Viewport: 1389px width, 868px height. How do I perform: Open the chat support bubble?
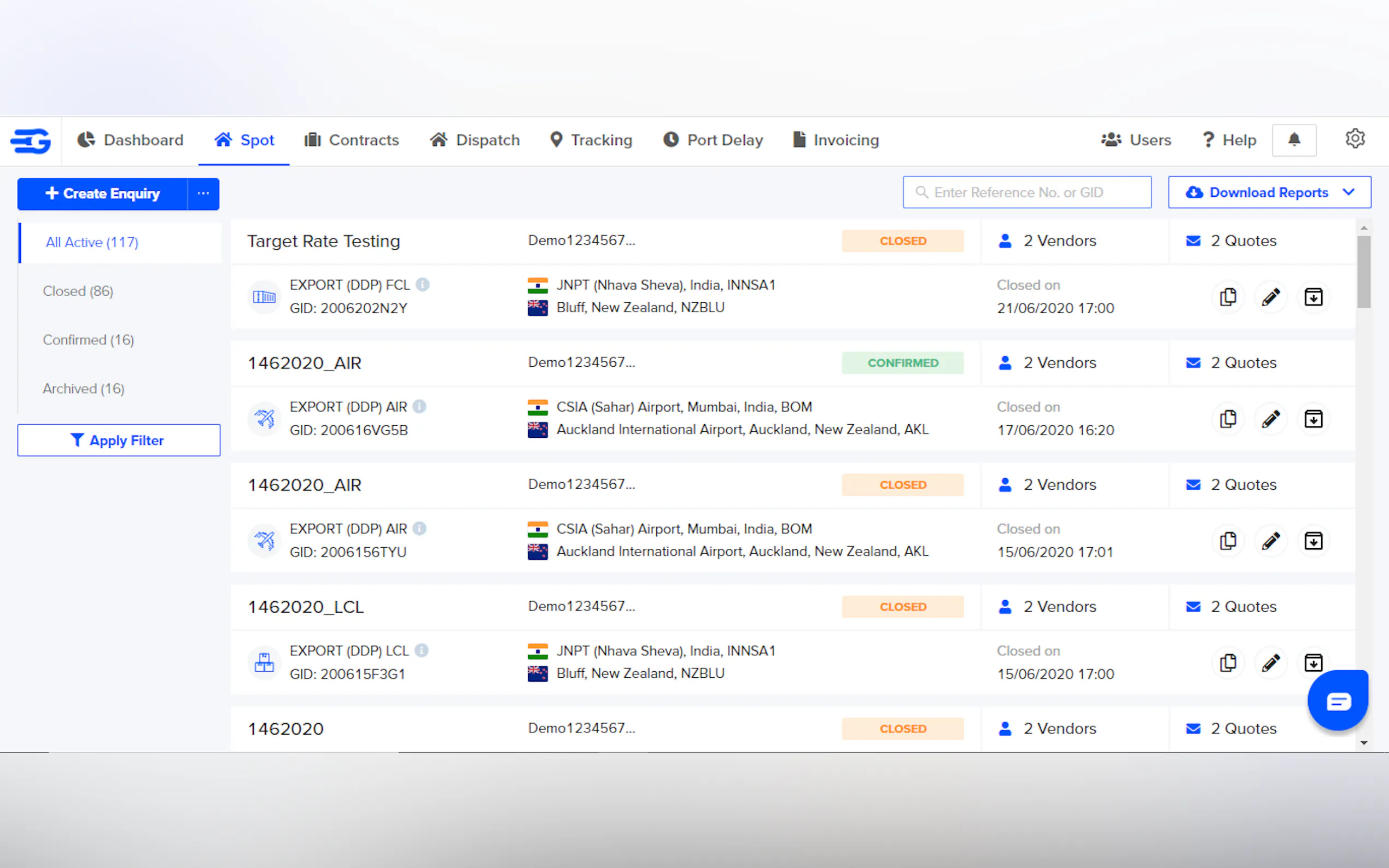point(1337,700)
